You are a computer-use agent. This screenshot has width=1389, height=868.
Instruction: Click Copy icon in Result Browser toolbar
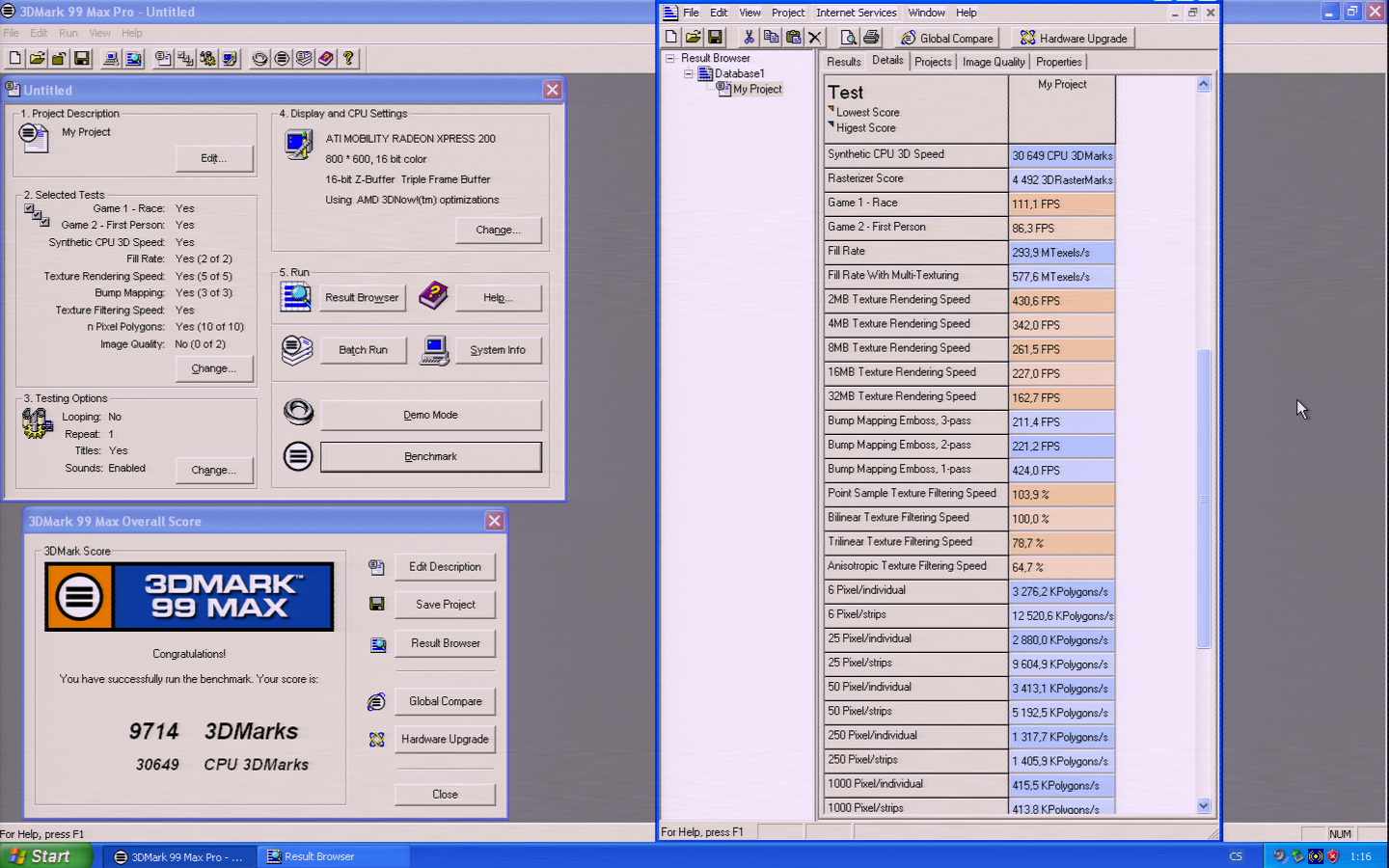click(x=771, y=37)
